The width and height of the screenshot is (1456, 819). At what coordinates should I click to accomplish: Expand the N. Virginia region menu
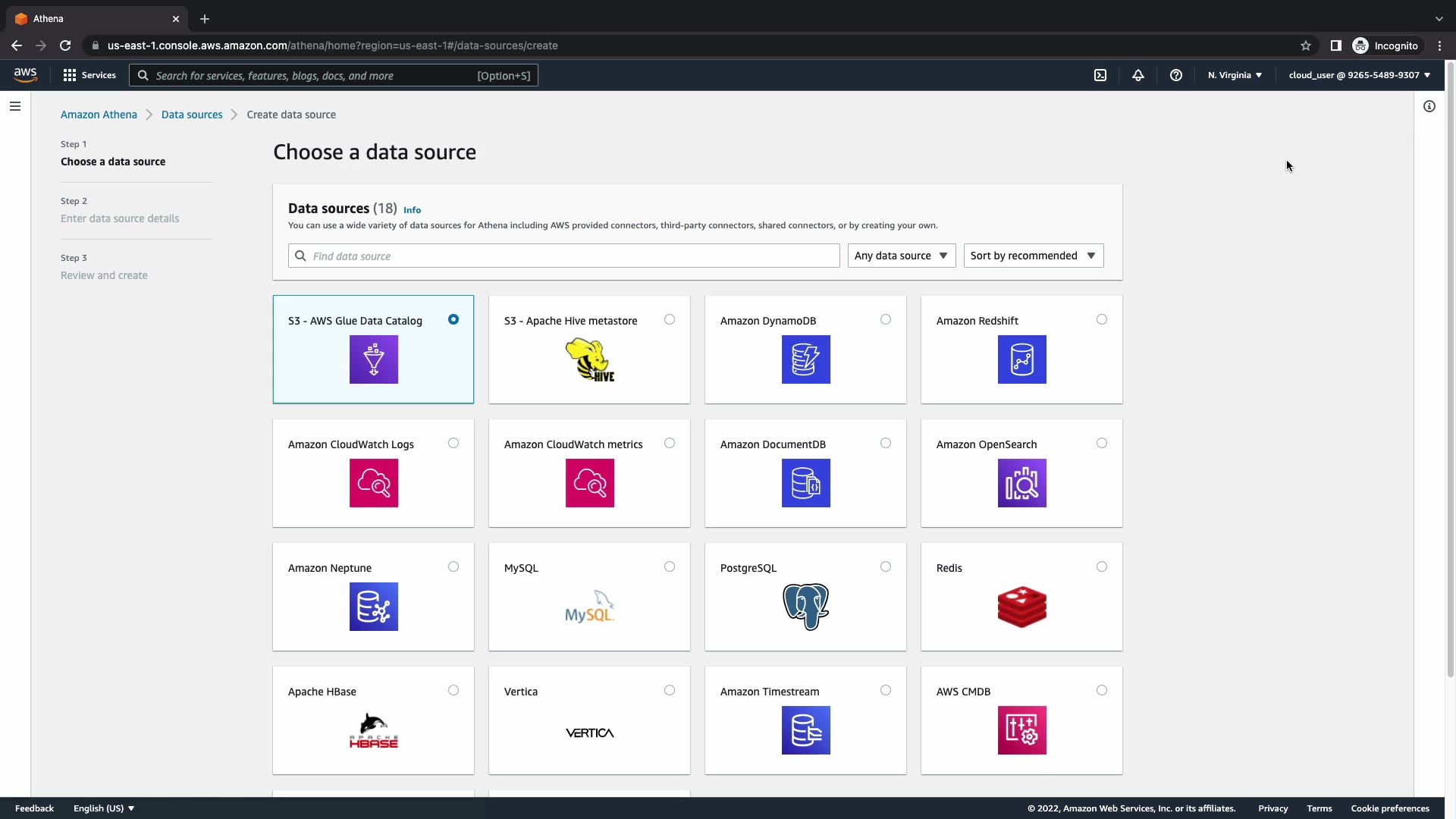tap(1235, 75)
